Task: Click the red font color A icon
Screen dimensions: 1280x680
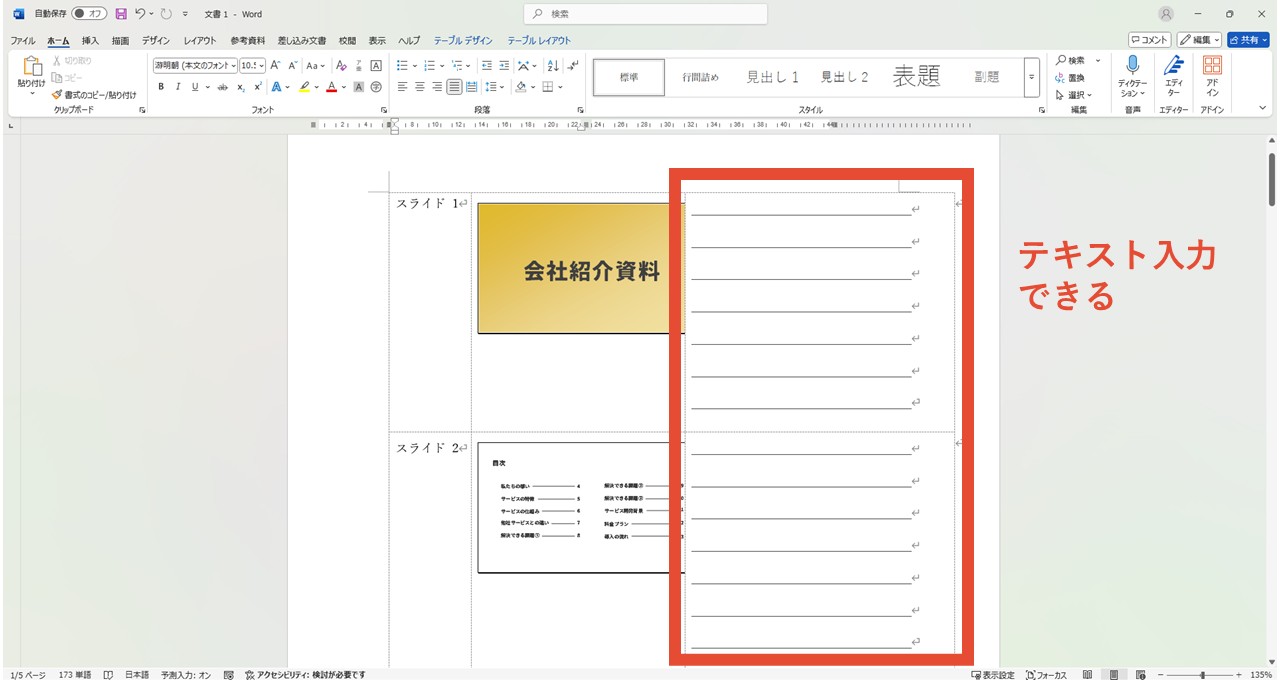Action: coord(332,87)
